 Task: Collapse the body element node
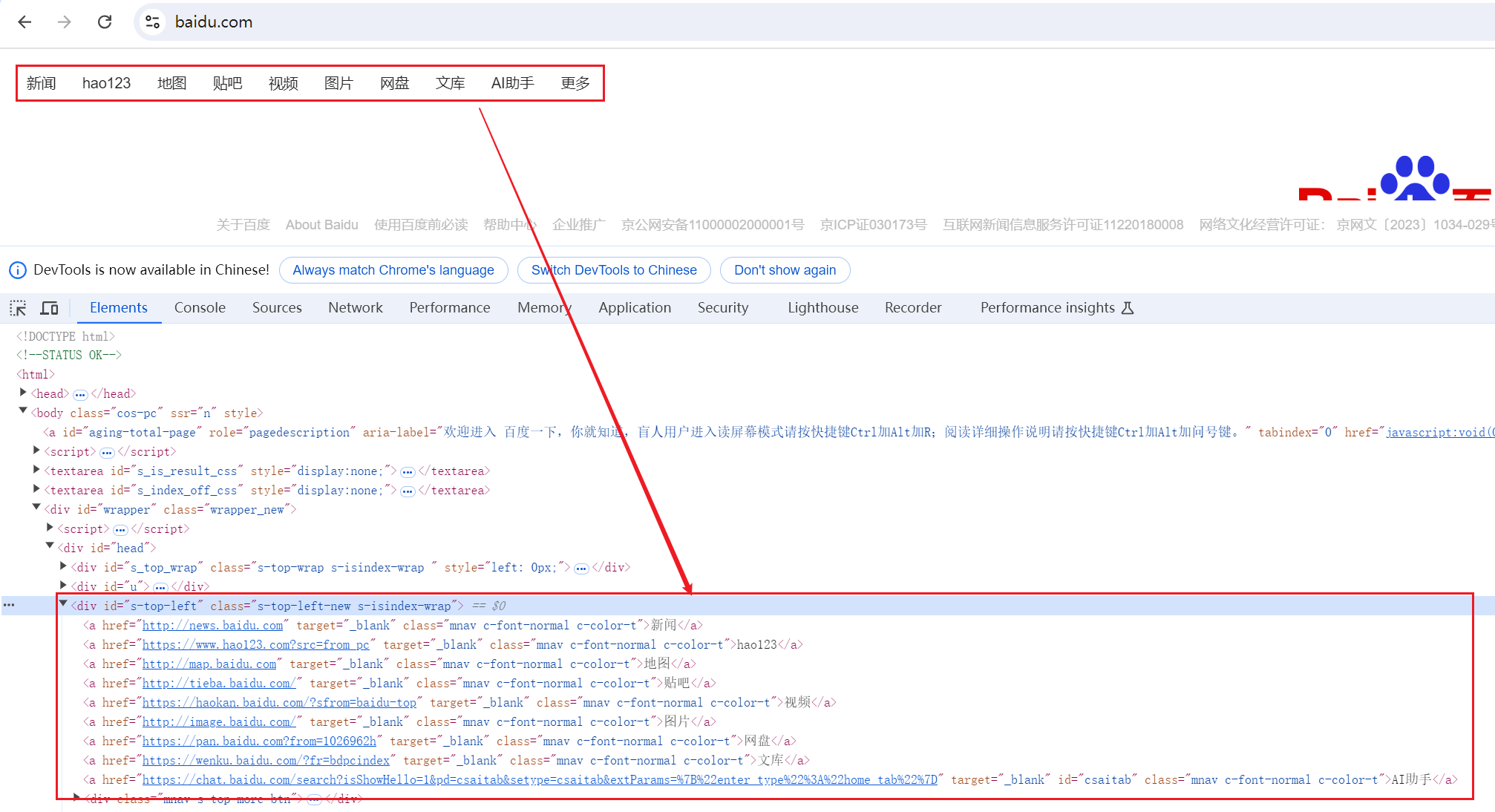[23, 411]
